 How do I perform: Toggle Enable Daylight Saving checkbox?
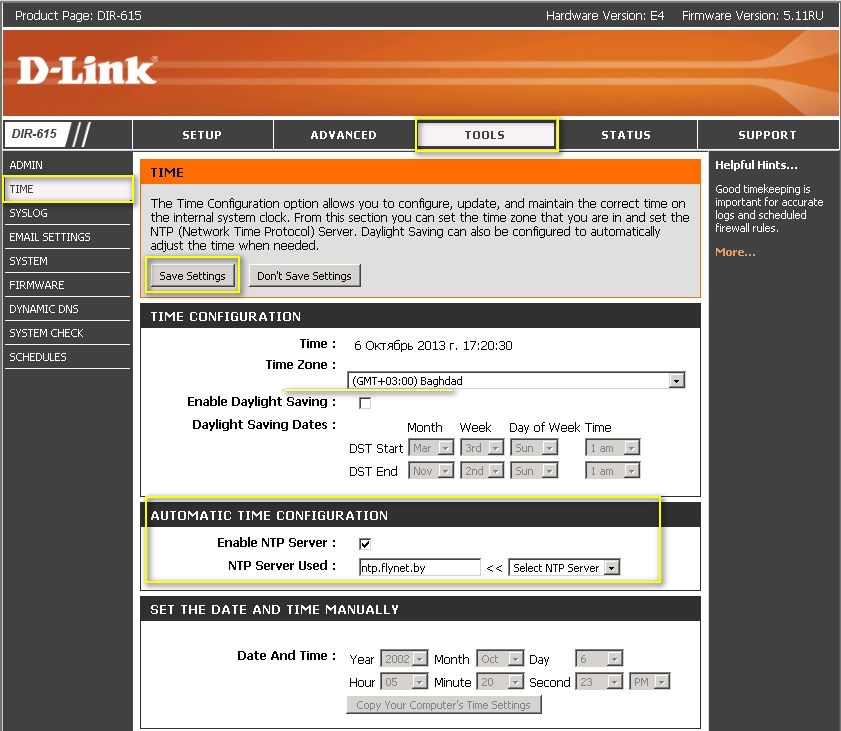(365, 403)
